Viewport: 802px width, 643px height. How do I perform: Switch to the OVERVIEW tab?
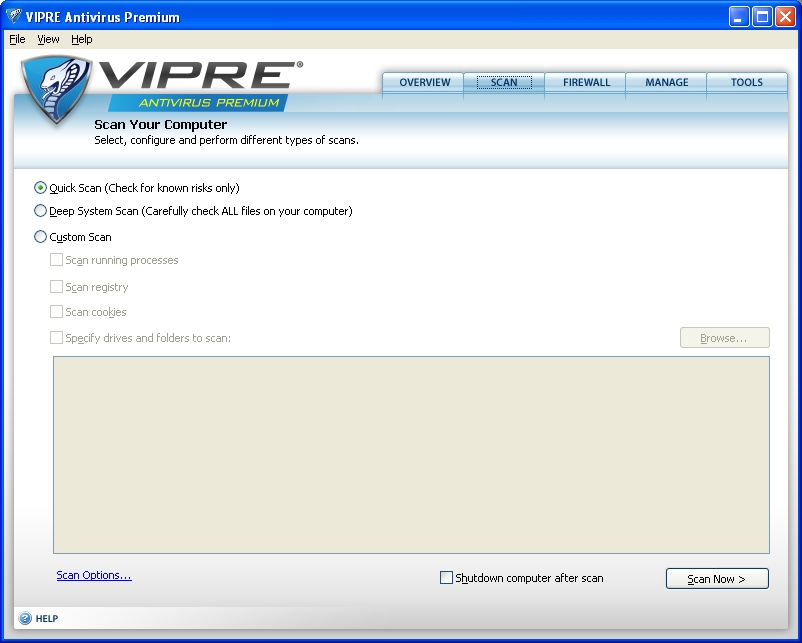click(425, 82)
